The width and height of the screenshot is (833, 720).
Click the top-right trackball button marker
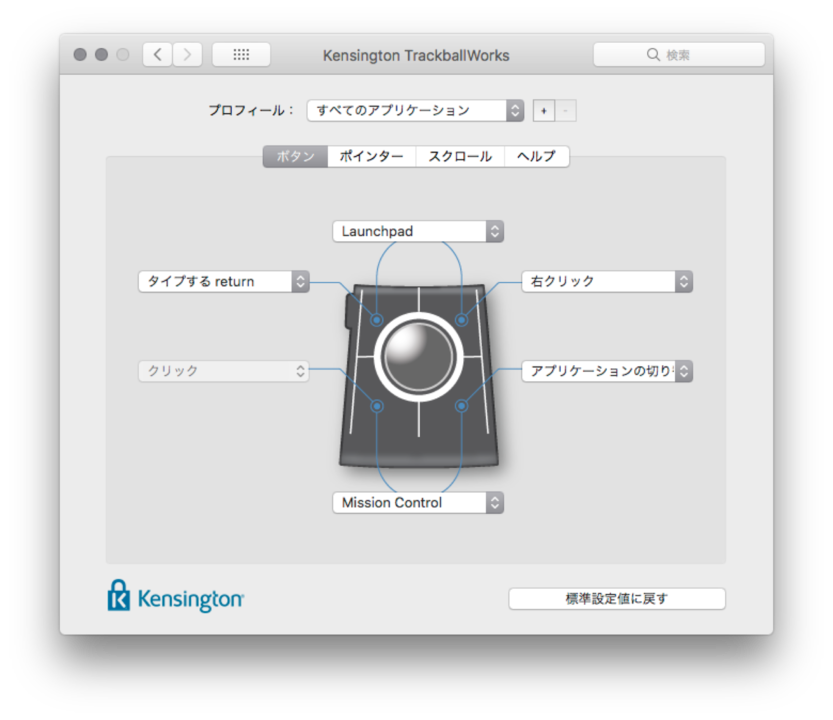pyautogui.click(x=462, y=320)
